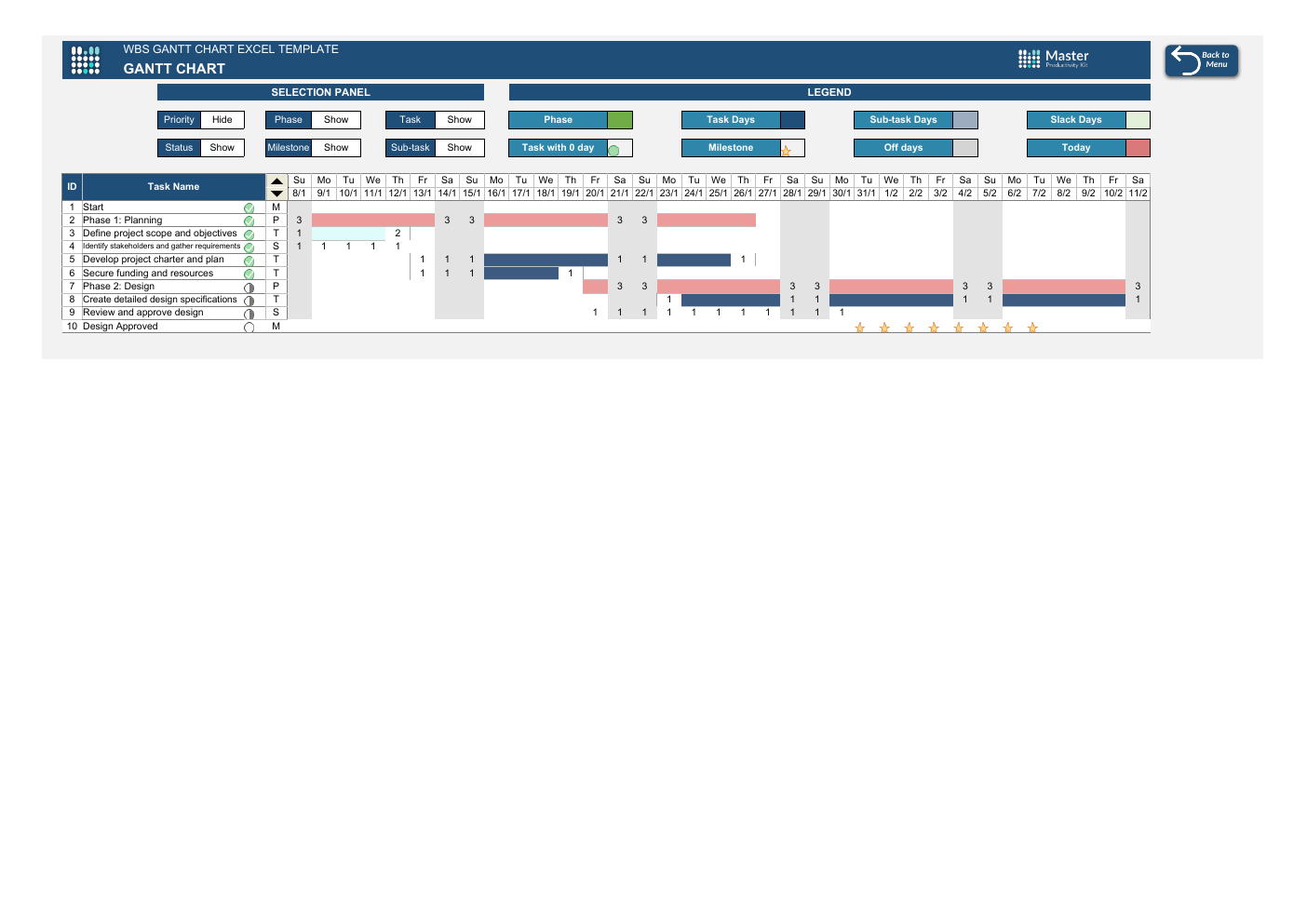Click the star icon in the Milestone legend

786,151
